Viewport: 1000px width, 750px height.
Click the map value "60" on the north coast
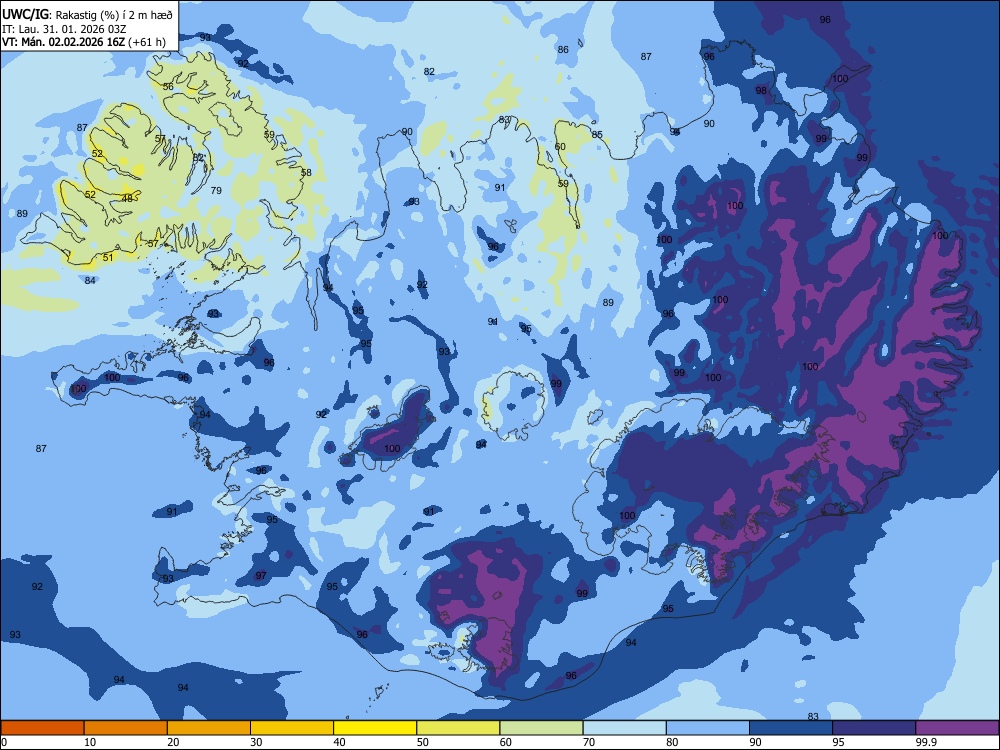[x=560, y=146]
